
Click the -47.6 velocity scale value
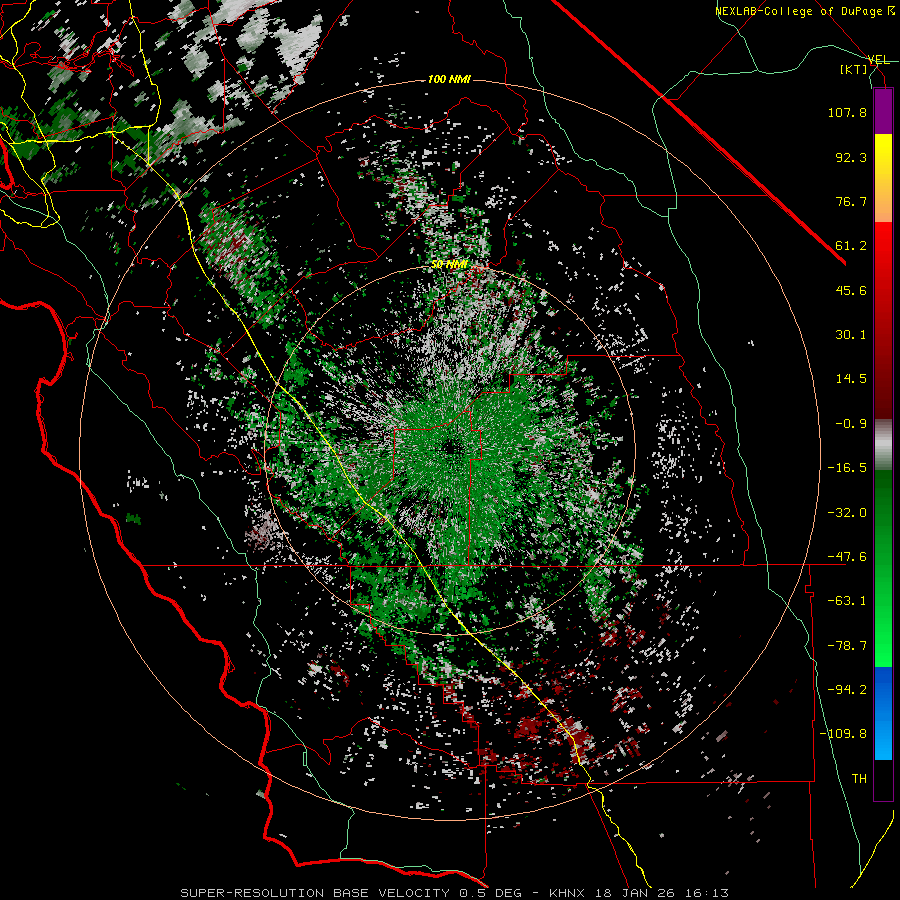847,557
